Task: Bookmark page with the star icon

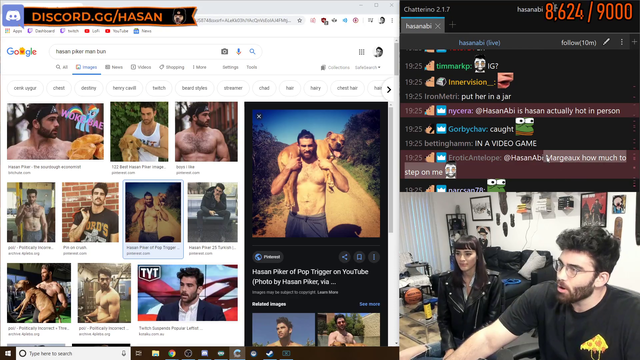Action: click(x=300, y=20)
